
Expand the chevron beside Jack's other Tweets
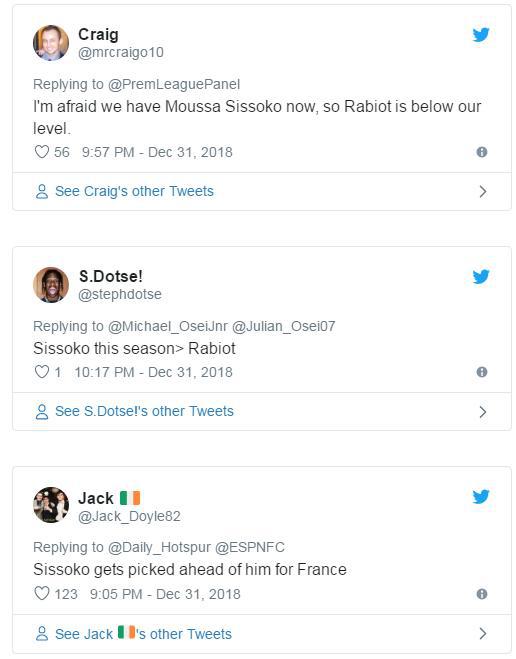(x=483, y=633)
